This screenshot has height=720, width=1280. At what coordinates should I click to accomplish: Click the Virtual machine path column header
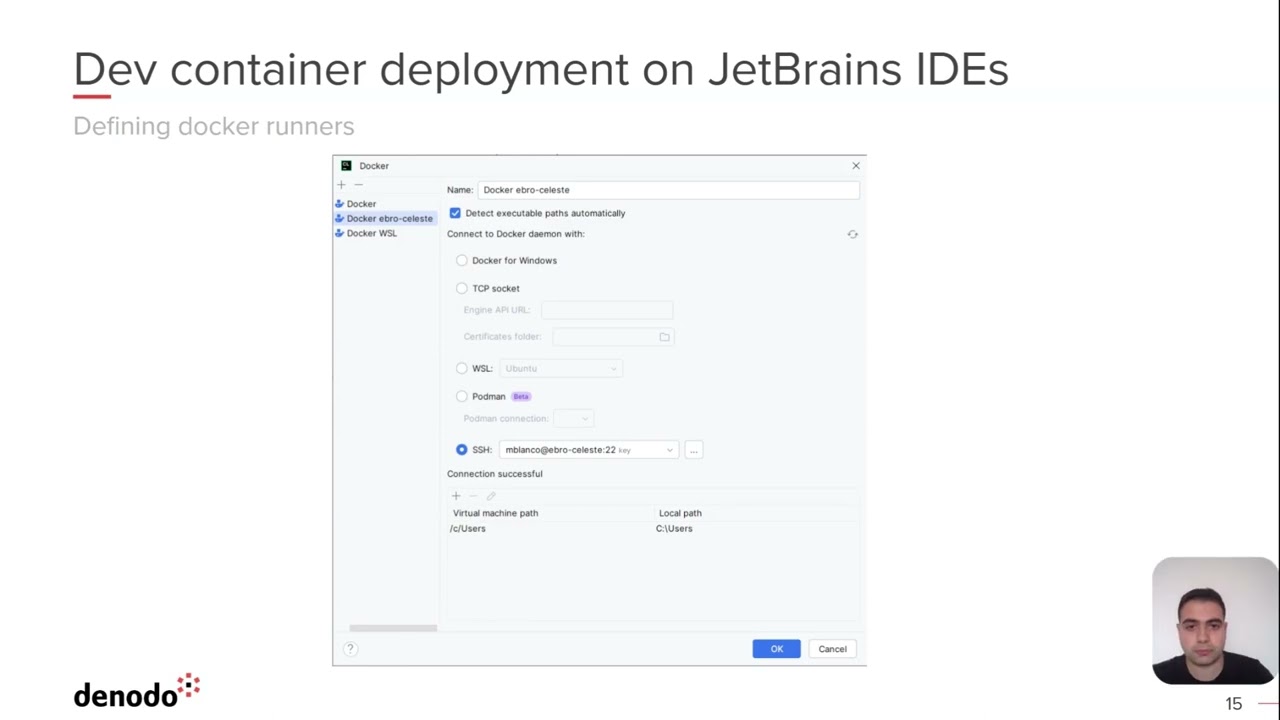[x=495, y=513]
